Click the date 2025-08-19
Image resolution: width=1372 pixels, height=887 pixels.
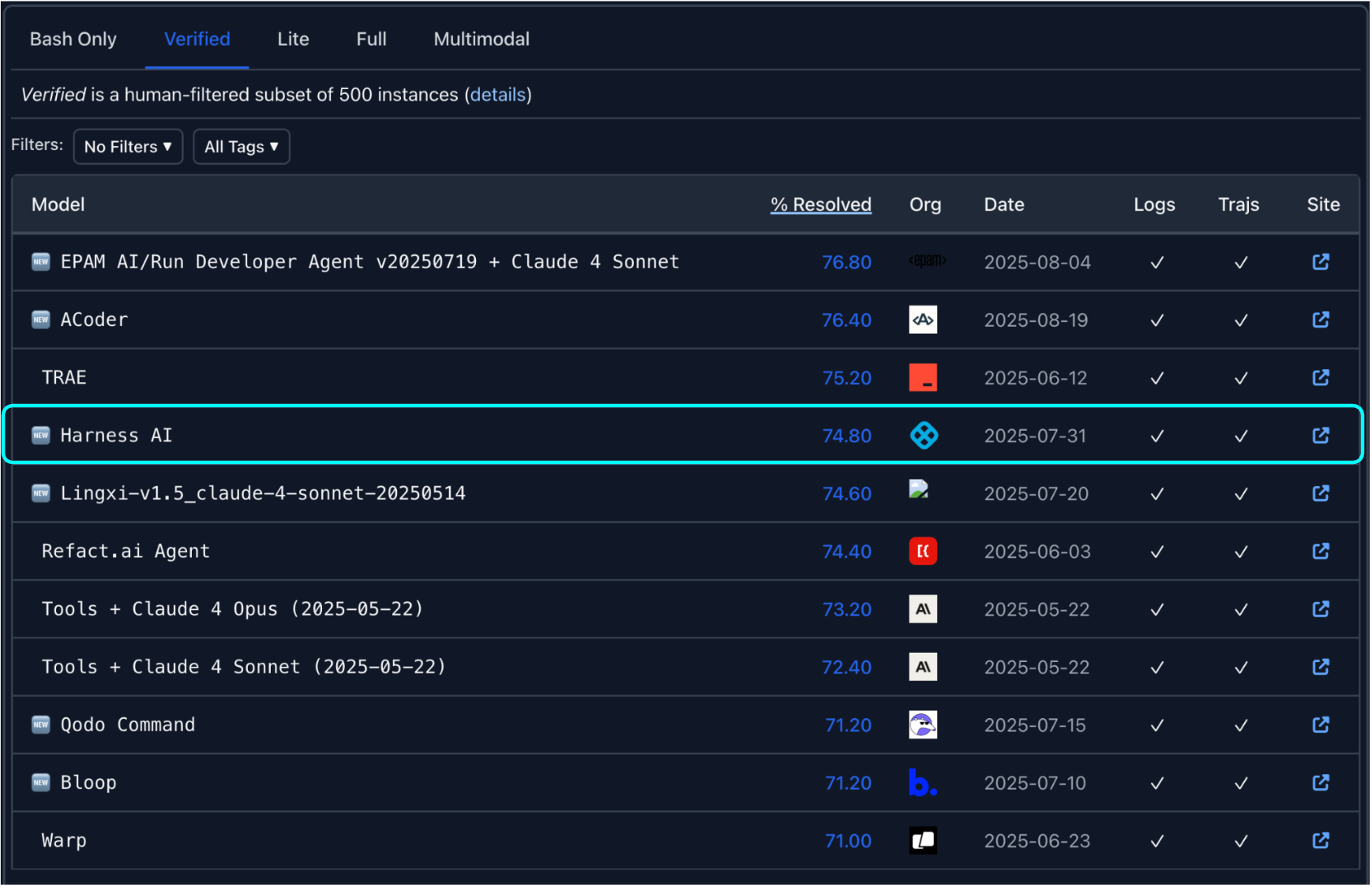[x=1036, y=320]
